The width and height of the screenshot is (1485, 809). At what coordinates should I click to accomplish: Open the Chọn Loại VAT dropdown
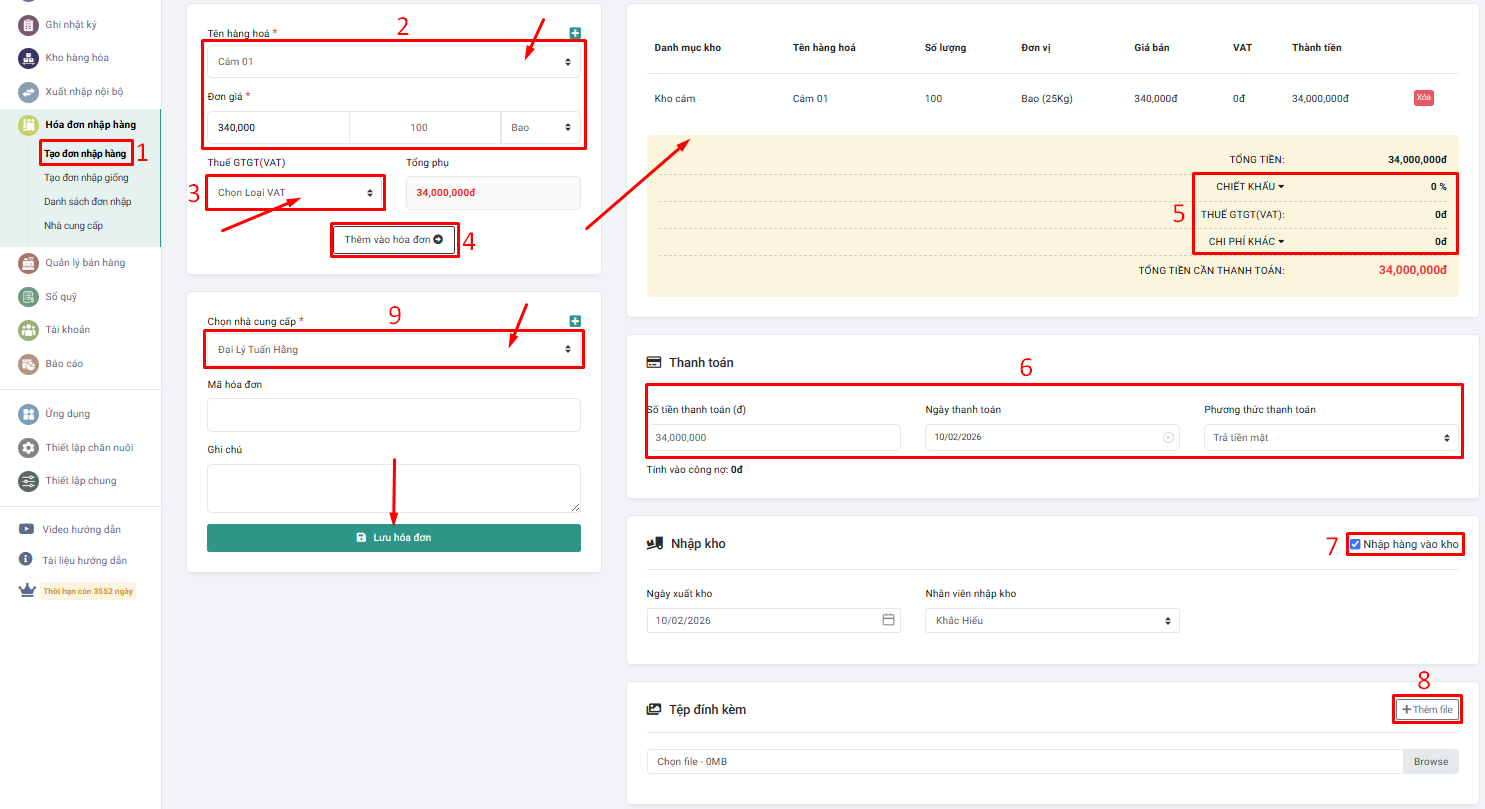[x=295, y=192]
